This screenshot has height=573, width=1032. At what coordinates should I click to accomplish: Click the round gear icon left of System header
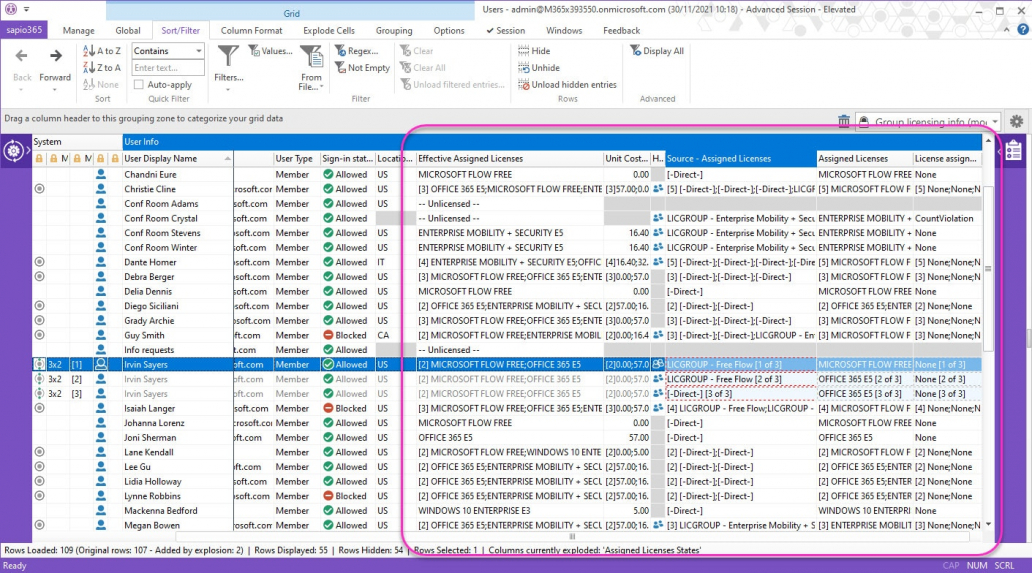(x=13, y=151)
